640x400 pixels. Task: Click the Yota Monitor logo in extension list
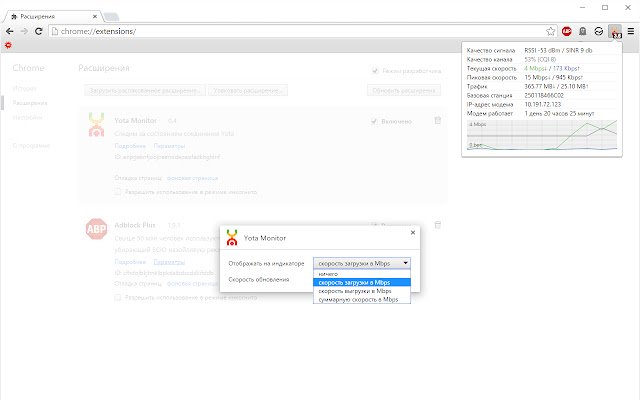click(x=96, y=124)
